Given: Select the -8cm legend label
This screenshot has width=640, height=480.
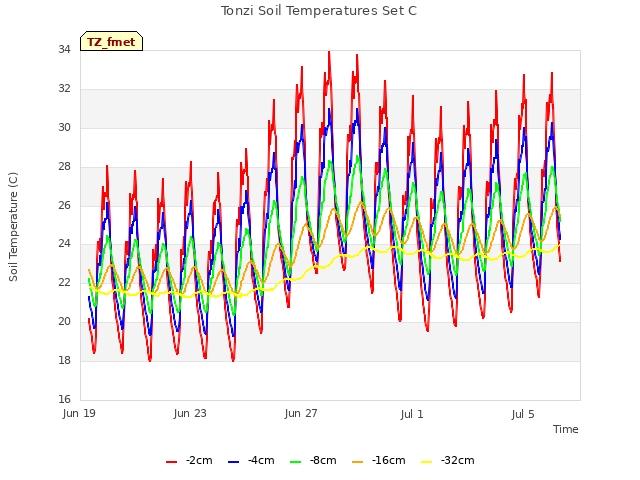Looking at the screenshot, I should click(x=323, y=460).
